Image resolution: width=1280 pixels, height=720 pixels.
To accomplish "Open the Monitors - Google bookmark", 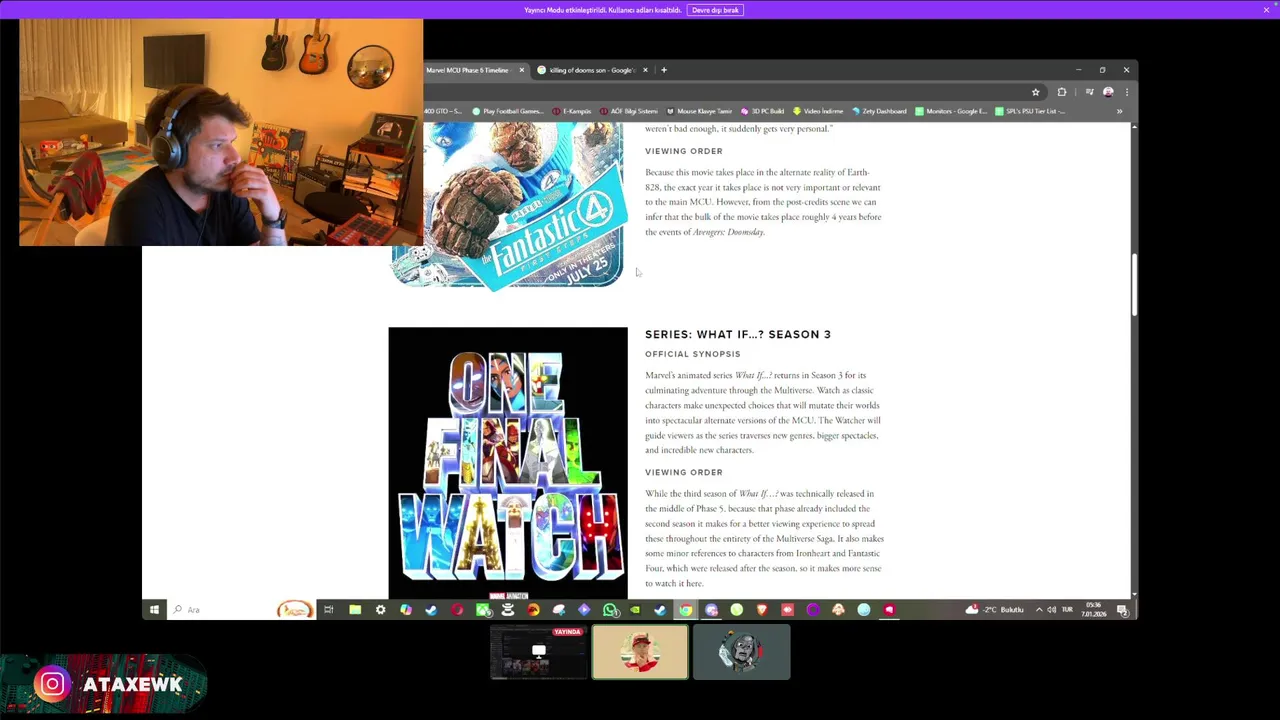I will click(951, 111).
